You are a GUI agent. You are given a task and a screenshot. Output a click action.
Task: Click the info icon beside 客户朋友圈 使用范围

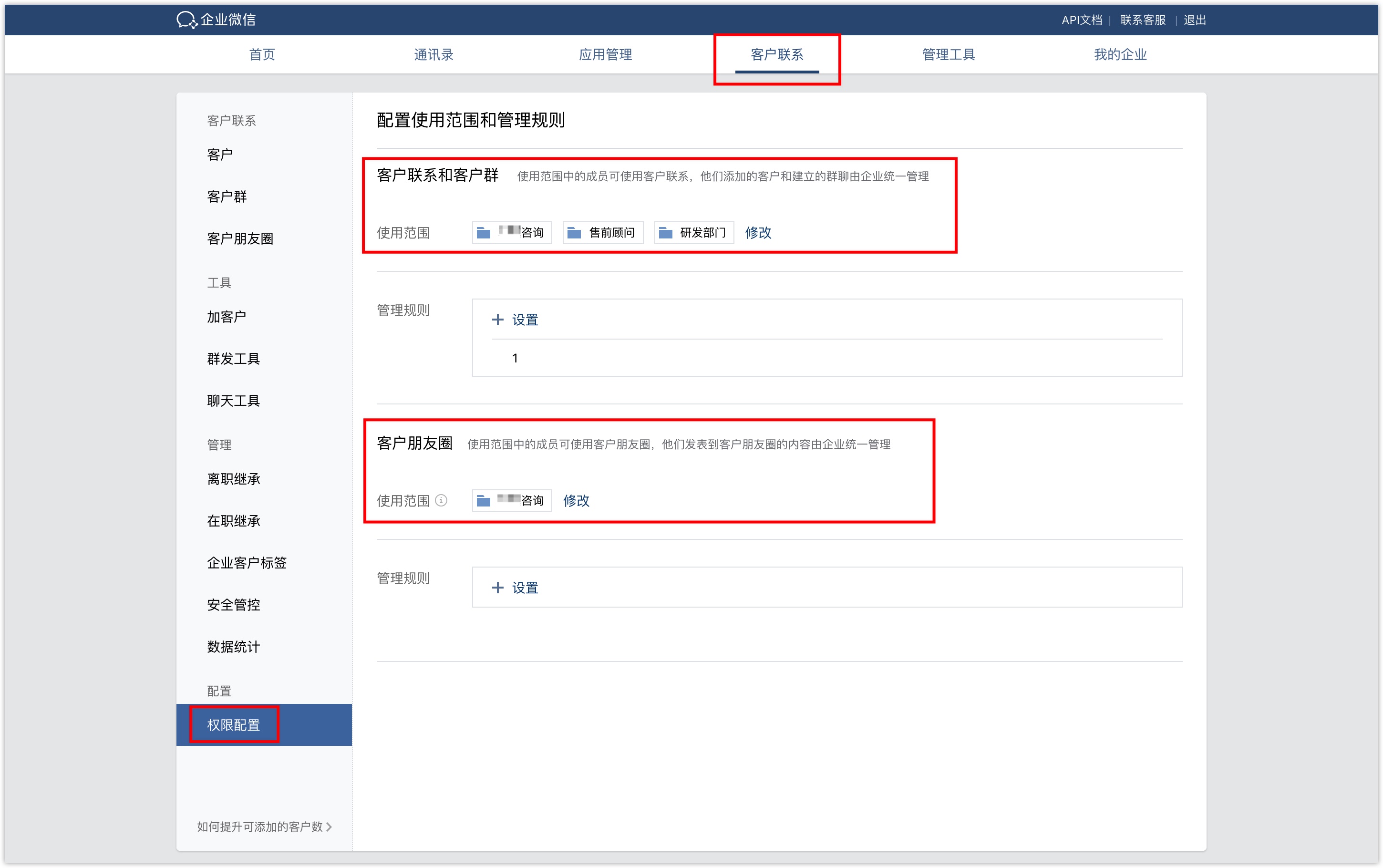(441, 500)
